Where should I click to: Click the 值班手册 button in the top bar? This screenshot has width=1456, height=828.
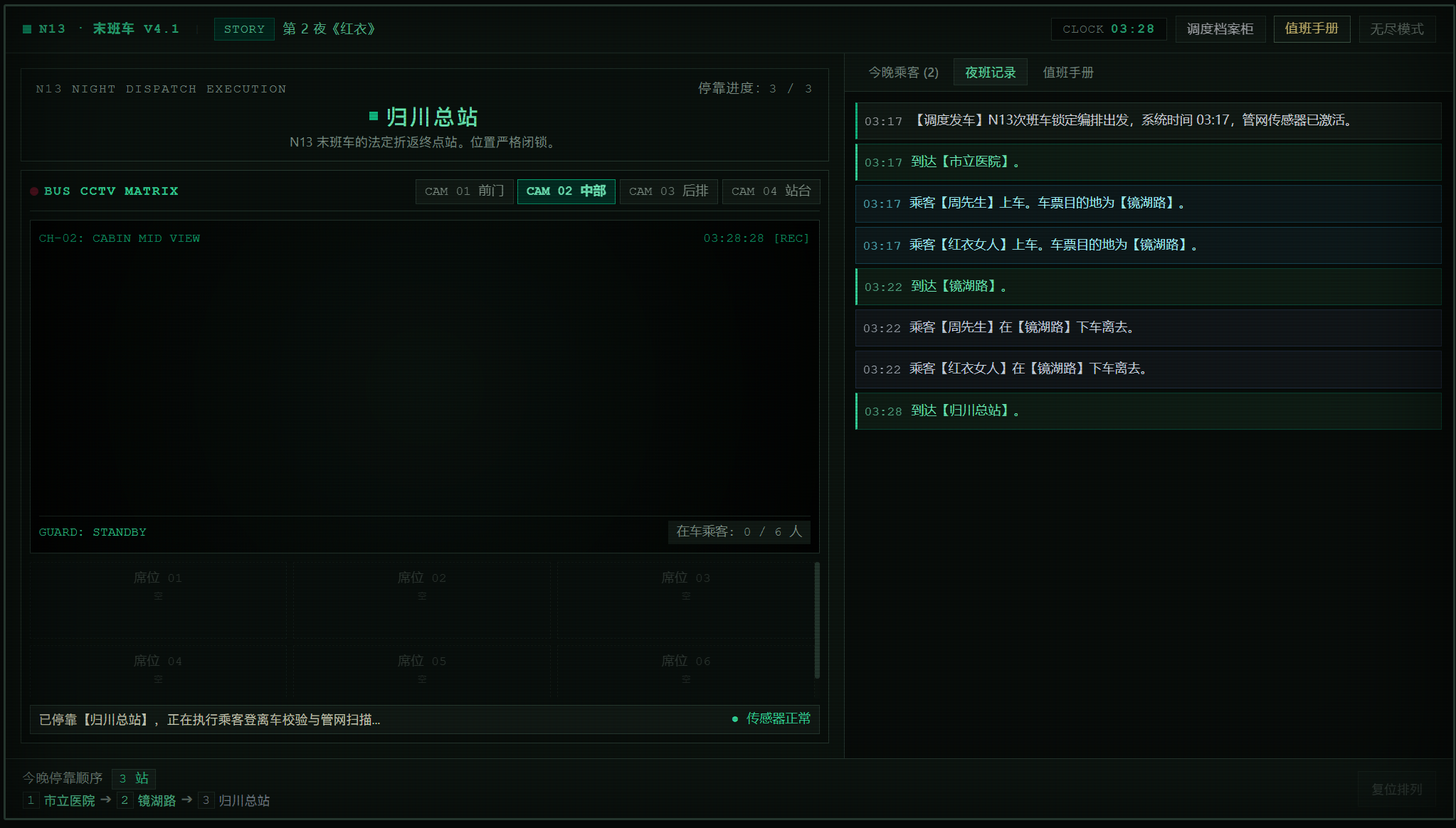pyautogui.click(x=1311, y=29)
